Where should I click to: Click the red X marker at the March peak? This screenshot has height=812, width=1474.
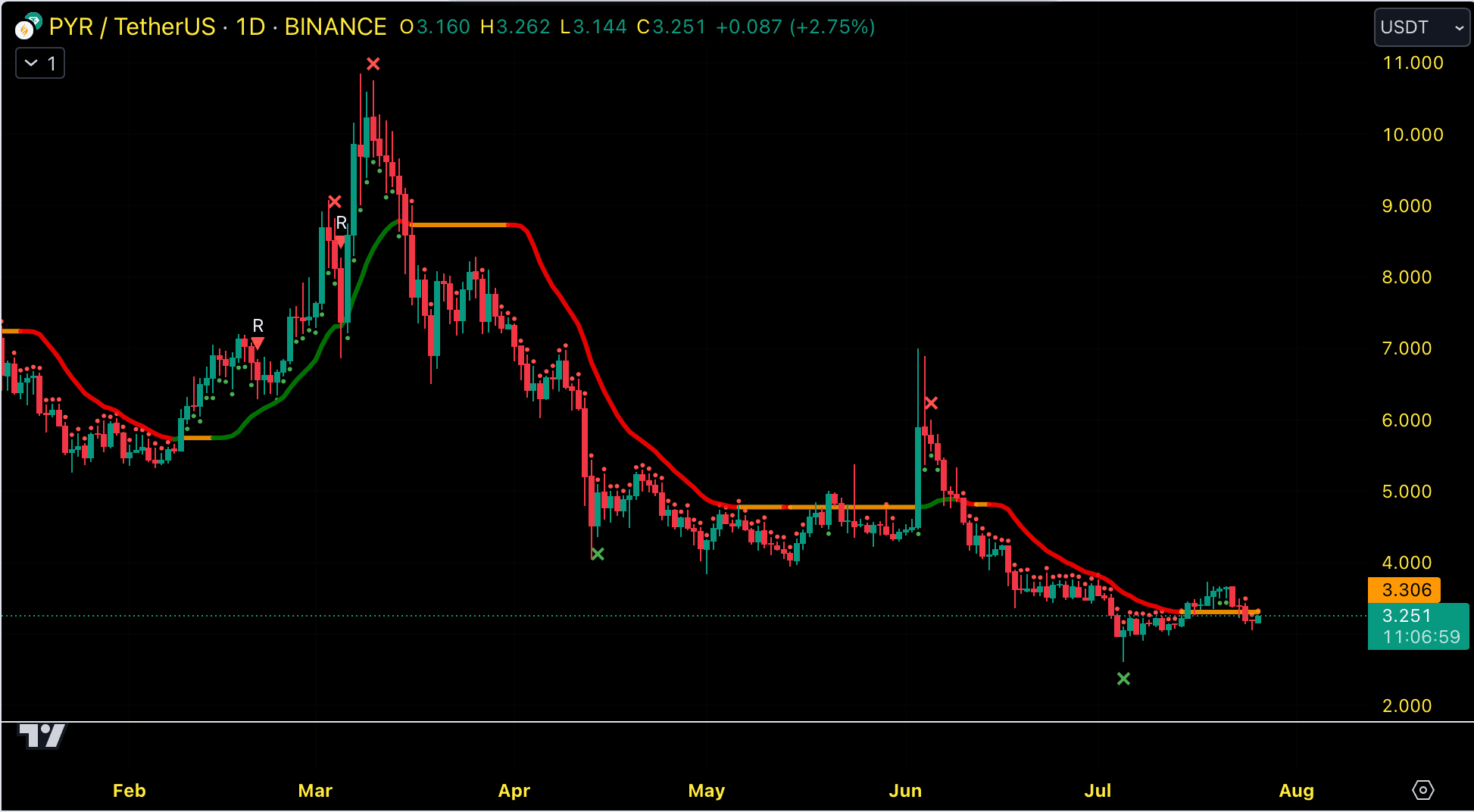coord(373,64)
